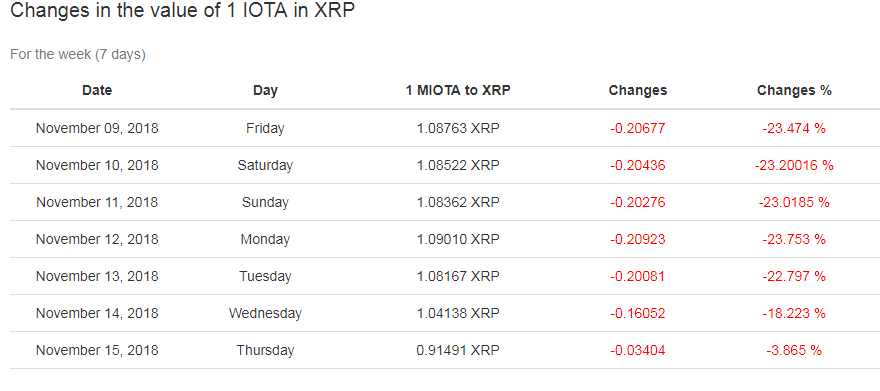
Task: Click the -3.865 % percentage value
Action: point(794,351)
